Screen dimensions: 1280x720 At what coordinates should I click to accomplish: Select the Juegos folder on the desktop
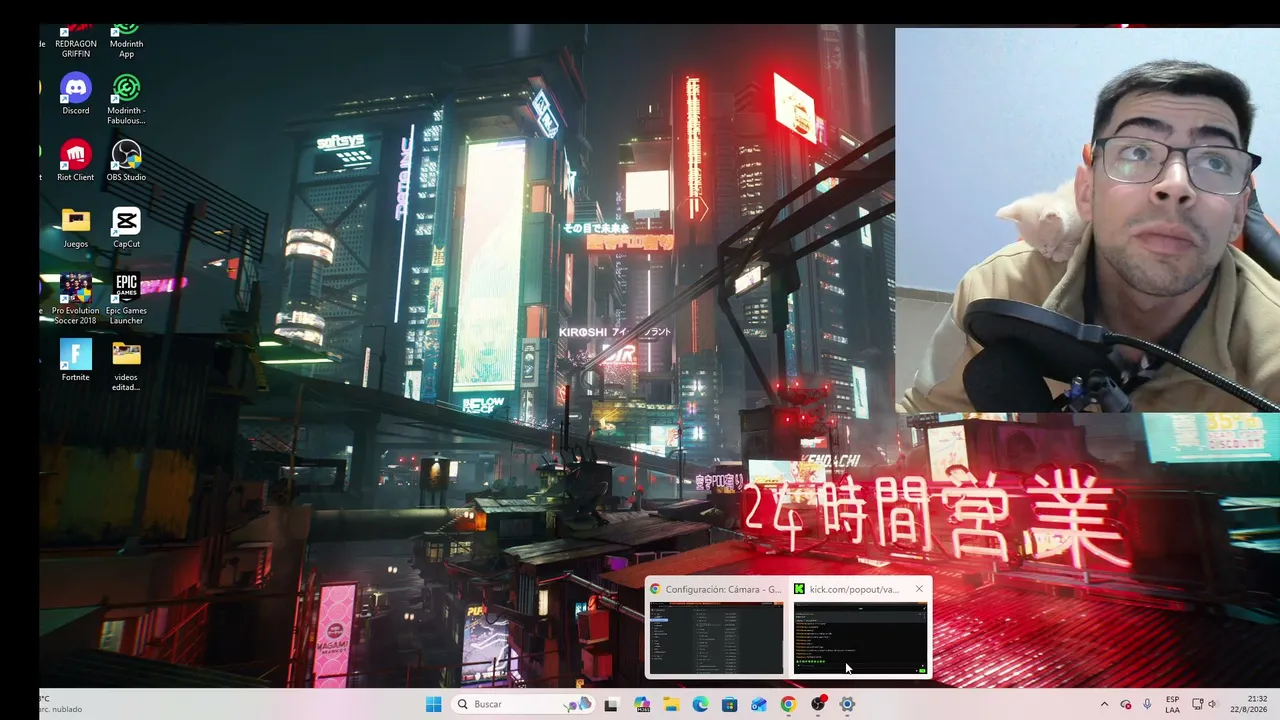[x=76, y=227]
